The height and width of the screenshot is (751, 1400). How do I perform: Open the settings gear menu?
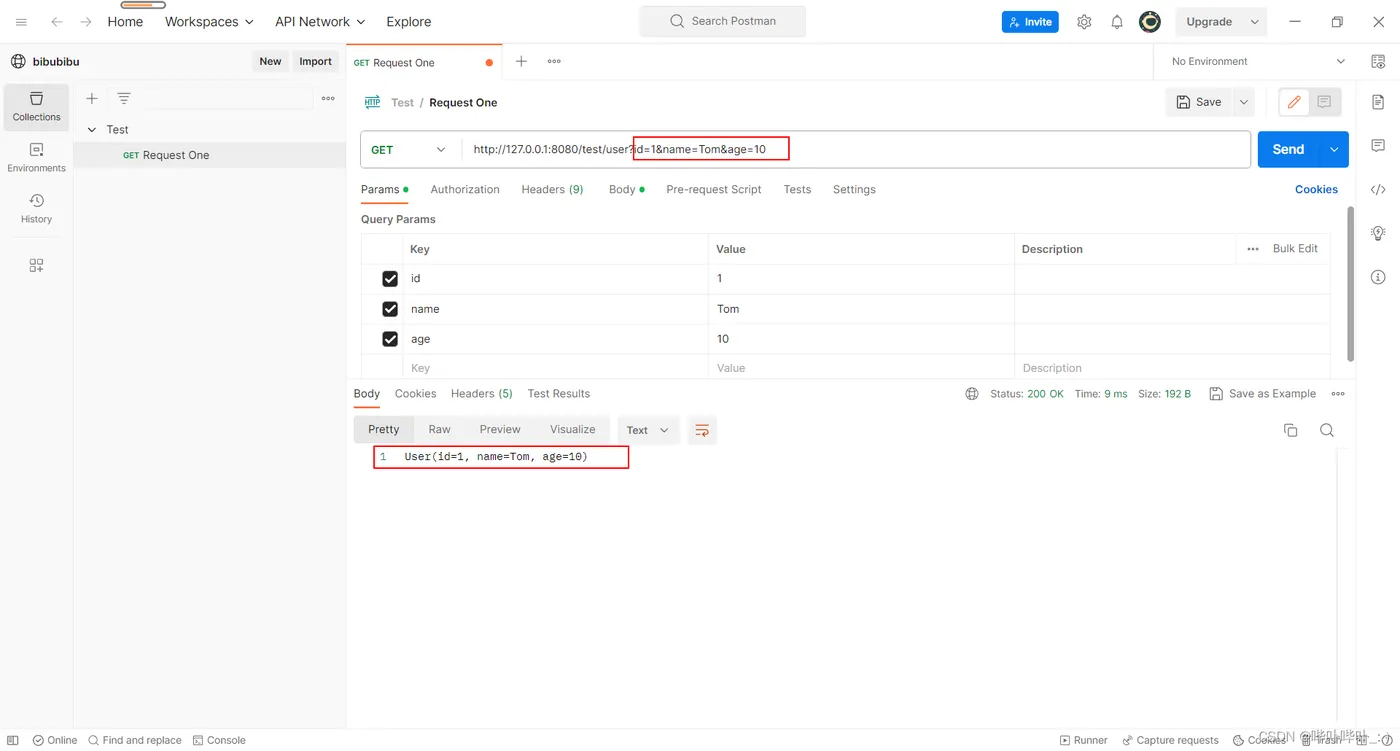(1084, 22)
